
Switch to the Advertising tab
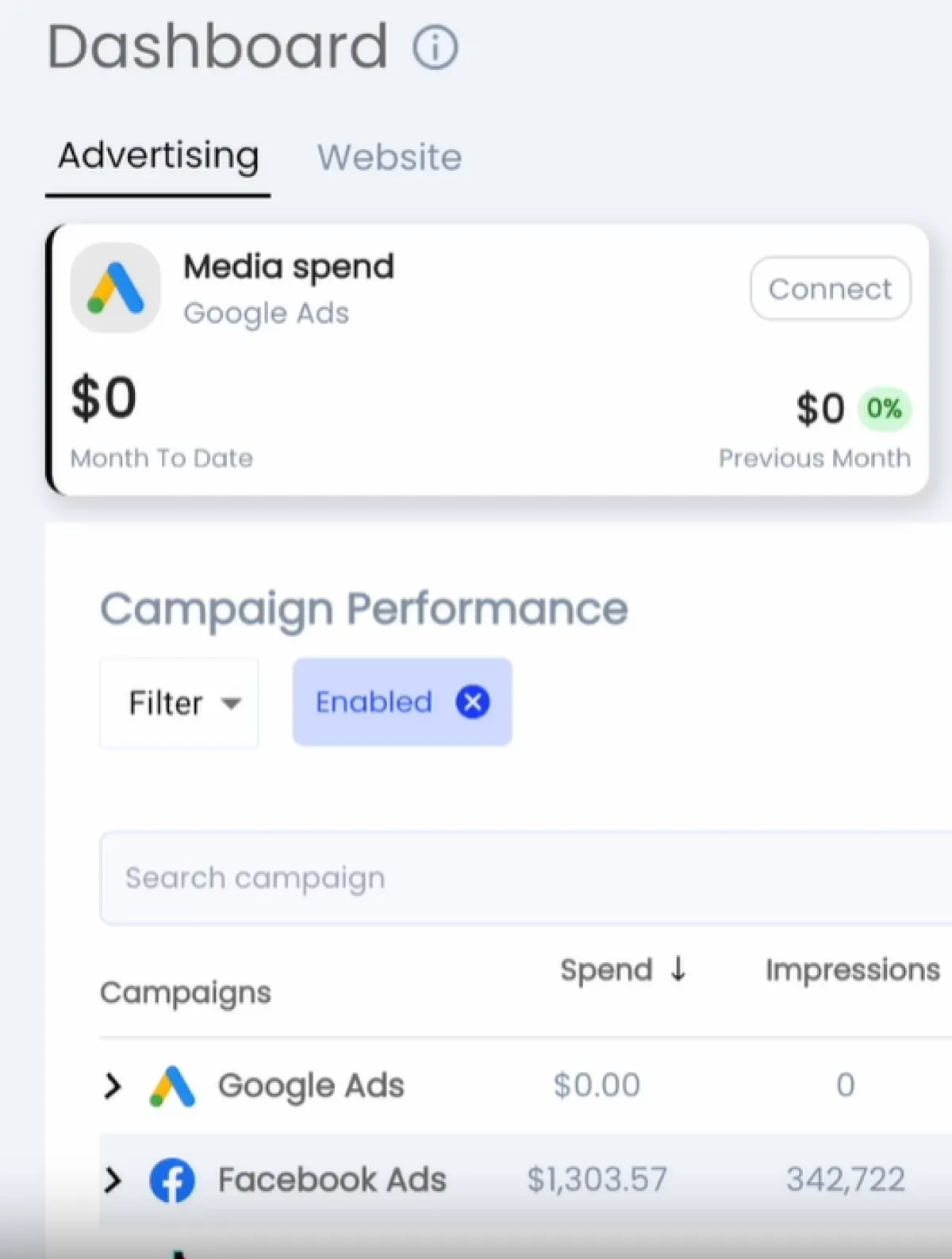pos(158,155)
